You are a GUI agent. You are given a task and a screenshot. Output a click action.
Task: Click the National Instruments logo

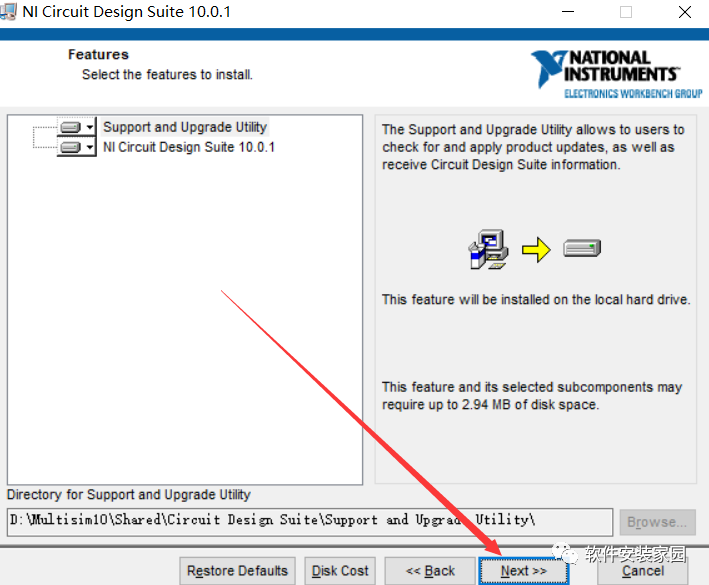tap(617, 74)
